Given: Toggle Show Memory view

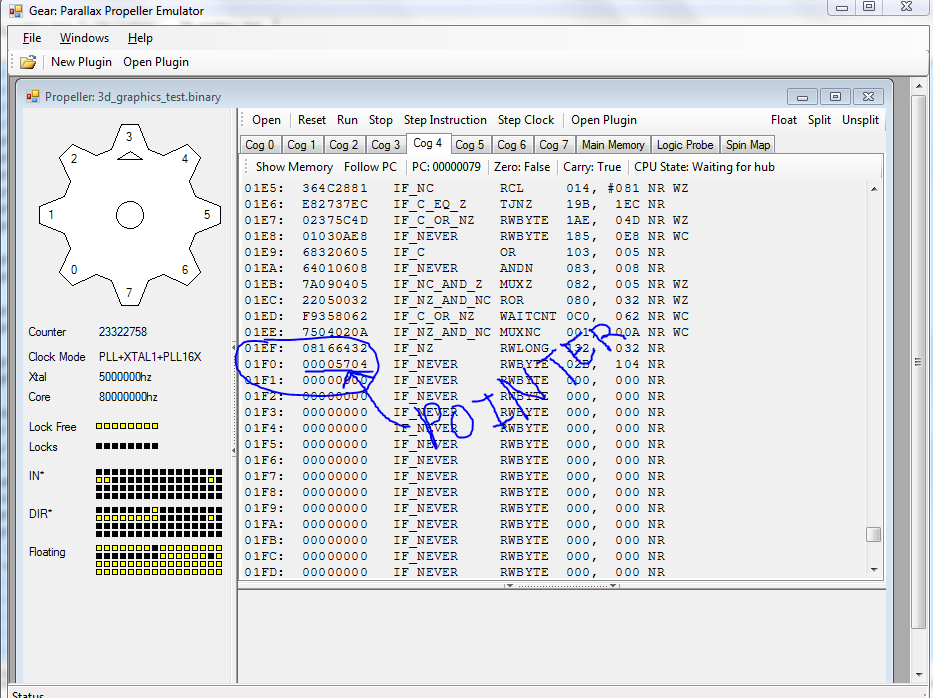Looking at the screenshot, I should [294, 167].
